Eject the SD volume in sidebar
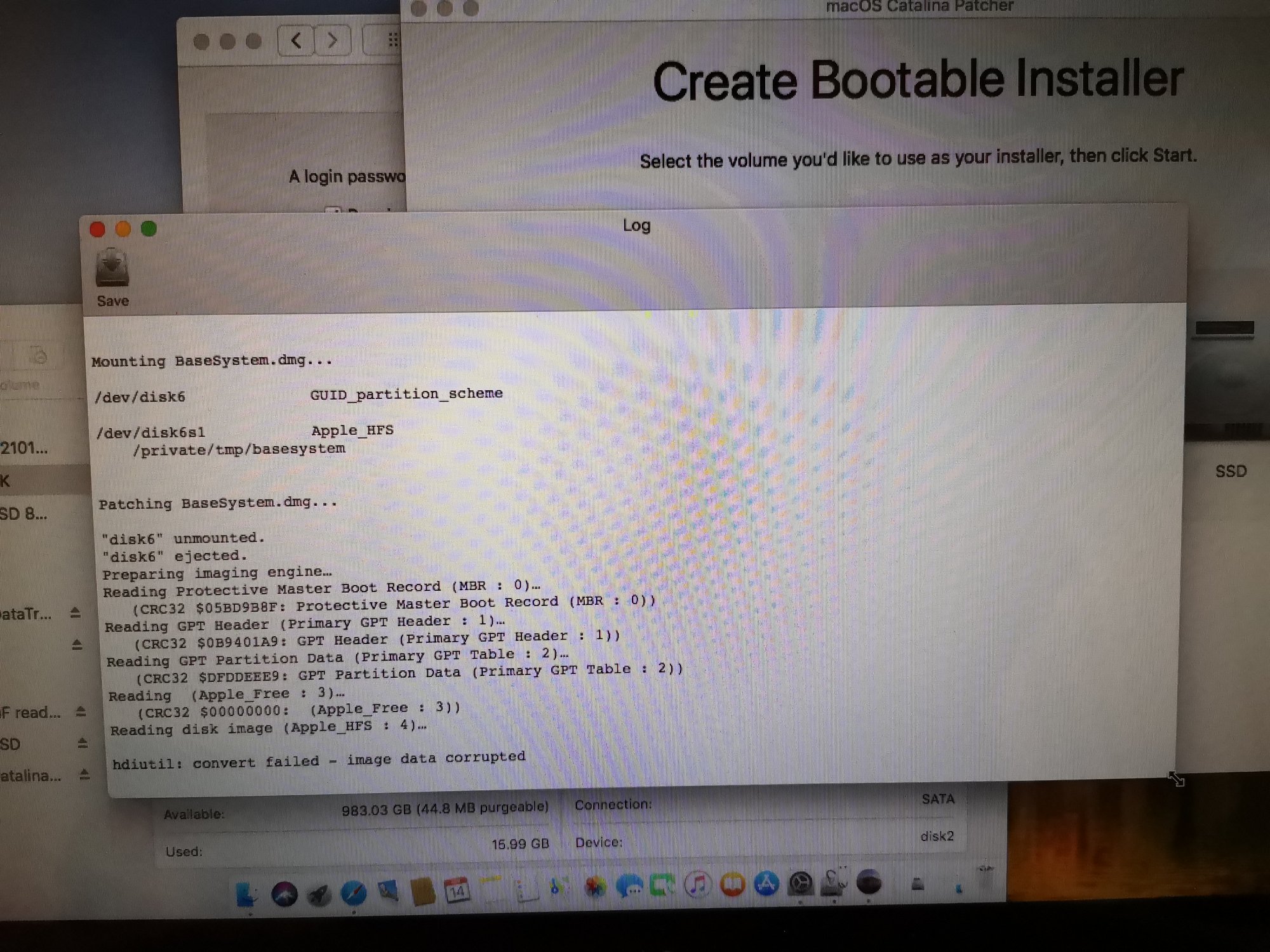The image size is (1270, 952). (82, 743)
